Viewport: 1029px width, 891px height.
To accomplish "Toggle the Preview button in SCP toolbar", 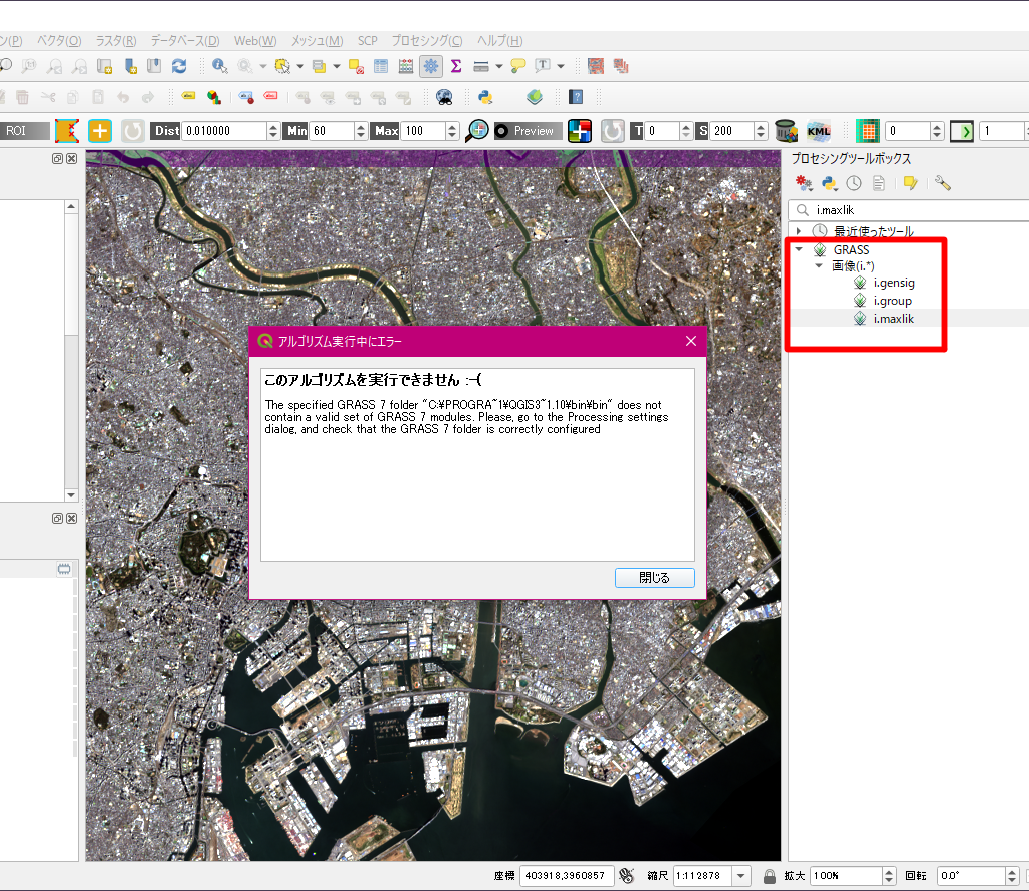I will pyautogui.click(x=527, y=130).
